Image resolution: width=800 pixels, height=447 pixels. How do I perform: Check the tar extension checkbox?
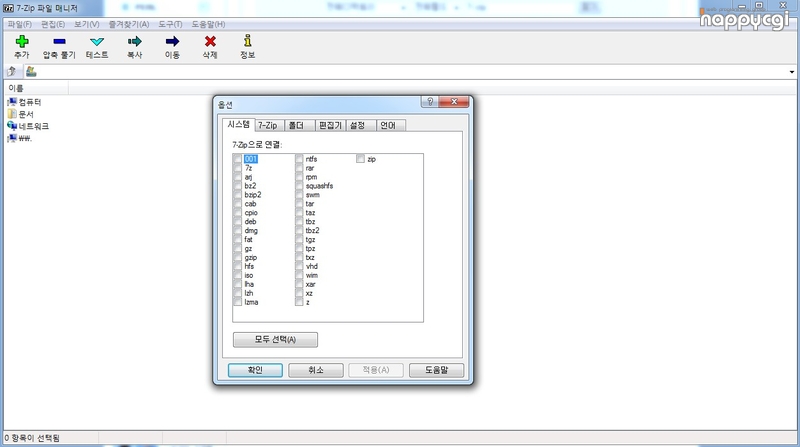(299, 204)
